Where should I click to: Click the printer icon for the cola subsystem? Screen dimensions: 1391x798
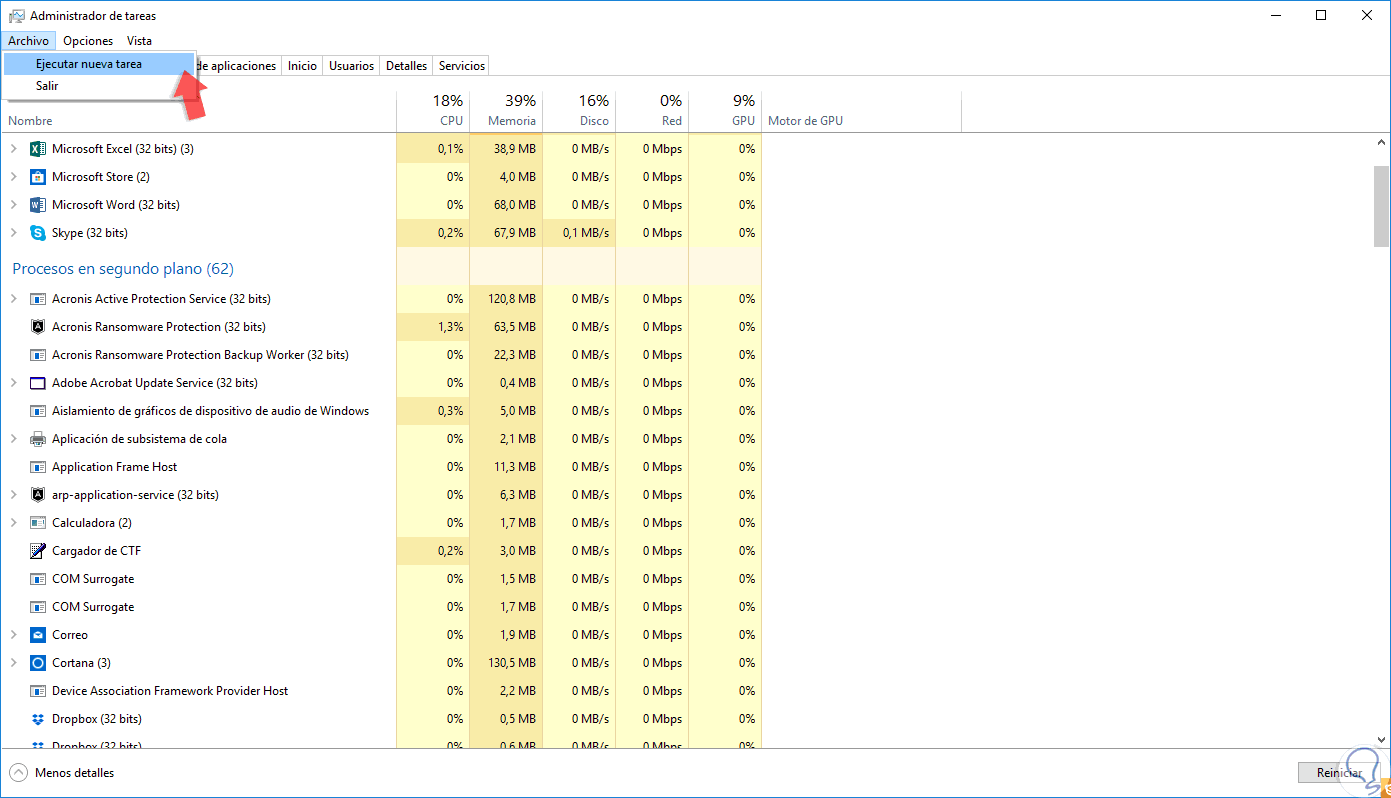(x=38, y=439)
